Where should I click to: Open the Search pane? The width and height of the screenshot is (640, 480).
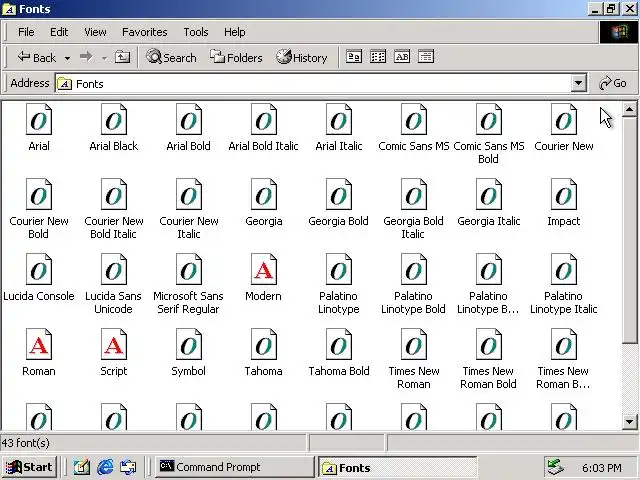[171, 57]
